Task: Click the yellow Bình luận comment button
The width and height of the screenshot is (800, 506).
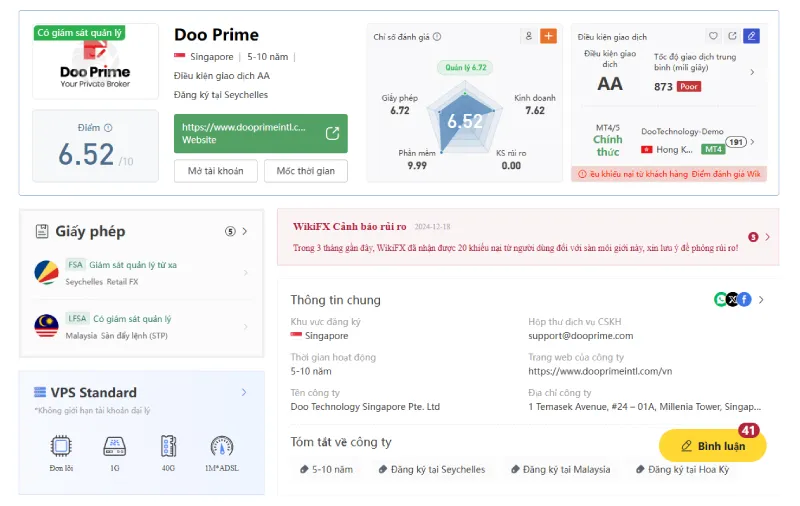Action: tap(712, 446)
